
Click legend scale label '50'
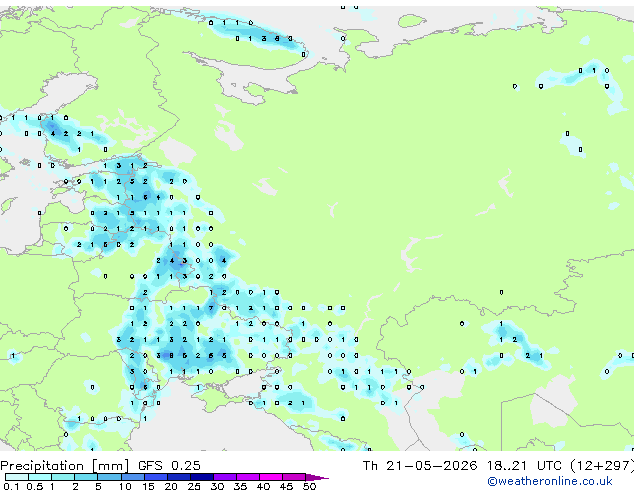(309, 486)
